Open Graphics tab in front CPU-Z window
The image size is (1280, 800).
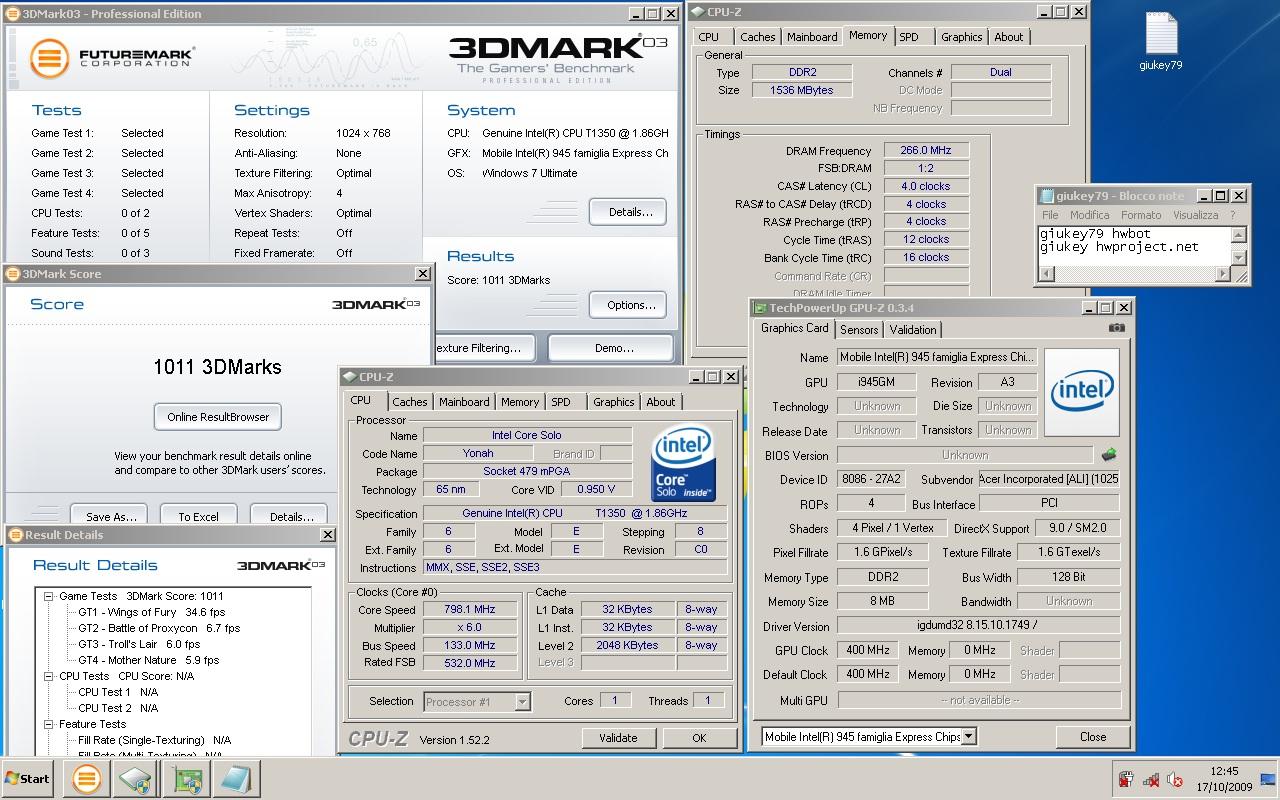[613, 402]
